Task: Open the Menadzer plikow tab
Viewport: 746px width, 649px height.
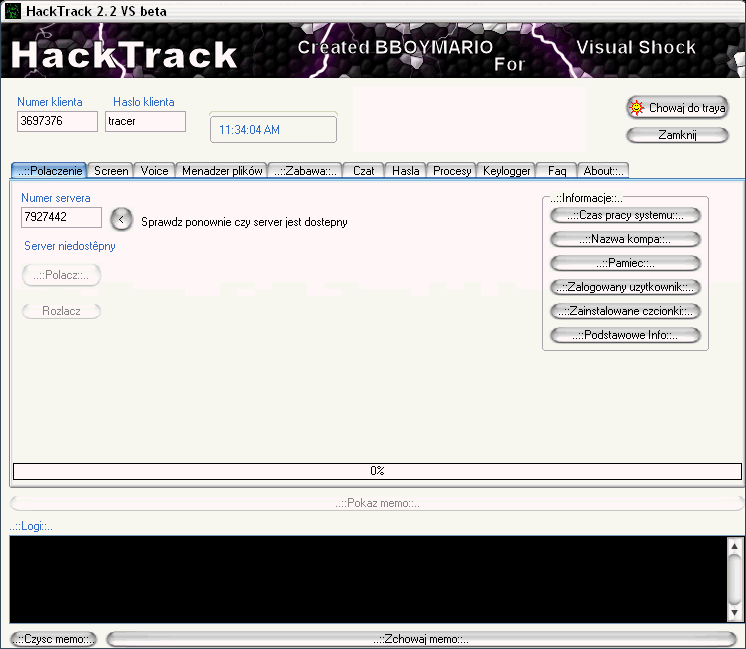Action: (x=222, y=171)
